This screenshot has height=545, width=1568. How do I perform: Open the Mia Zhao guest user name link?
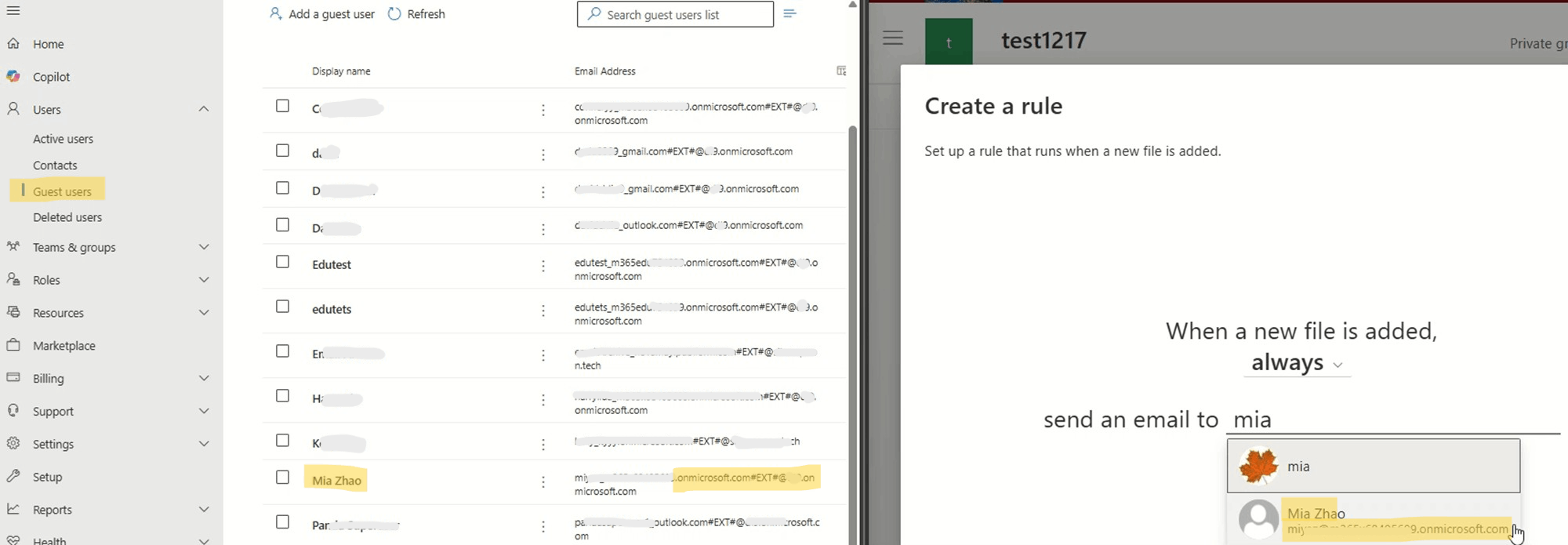336,481
